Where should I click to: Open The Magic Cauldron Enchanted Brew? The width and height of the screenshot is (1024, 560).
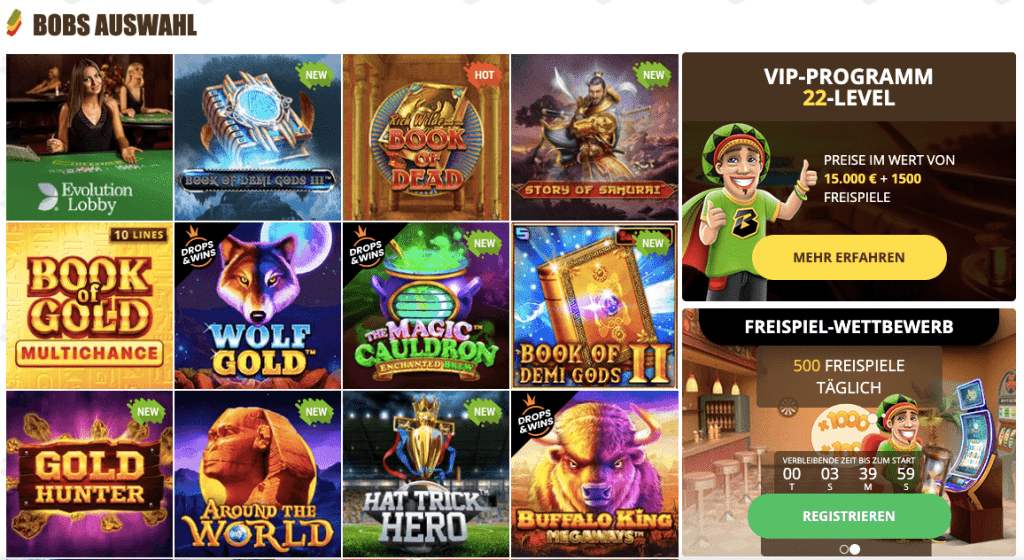pyautogui.click(x=426, y=305)
